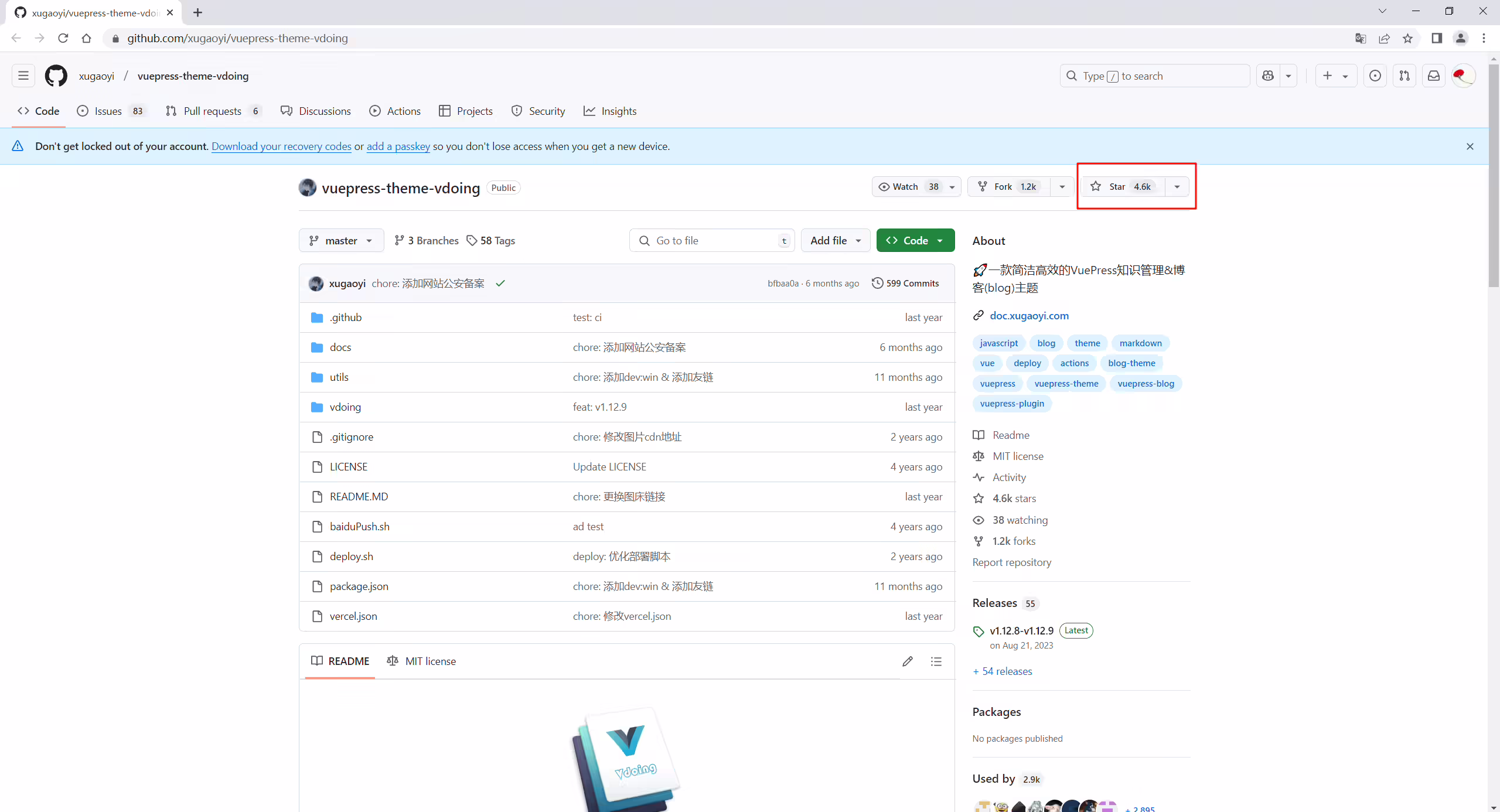The image size is (1500, 812).
Task: Expand the Fork options dropdown
Action: tap(1062, 187)
